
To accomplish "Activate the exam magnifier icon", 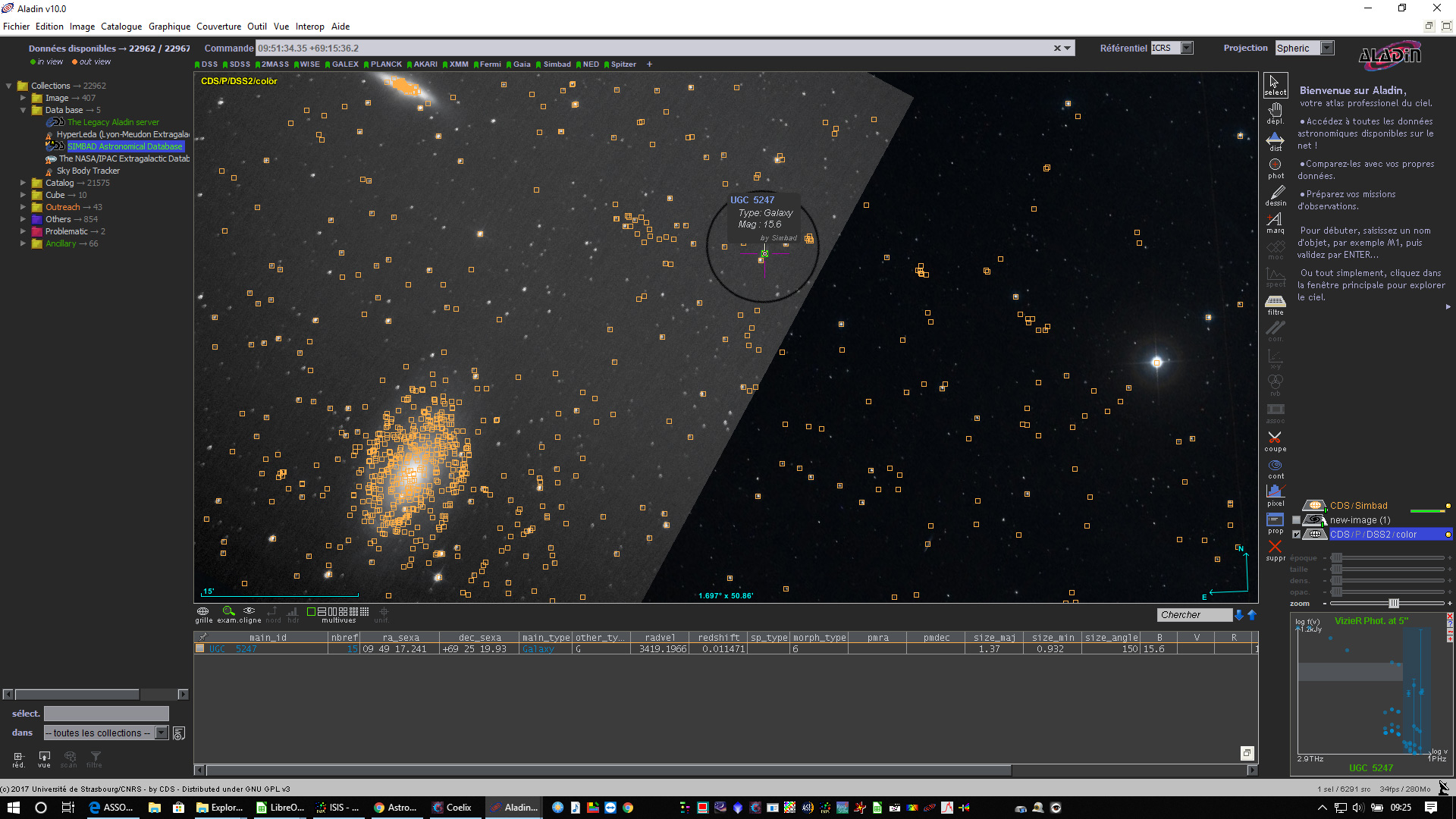I will click(x=227, y=611).
